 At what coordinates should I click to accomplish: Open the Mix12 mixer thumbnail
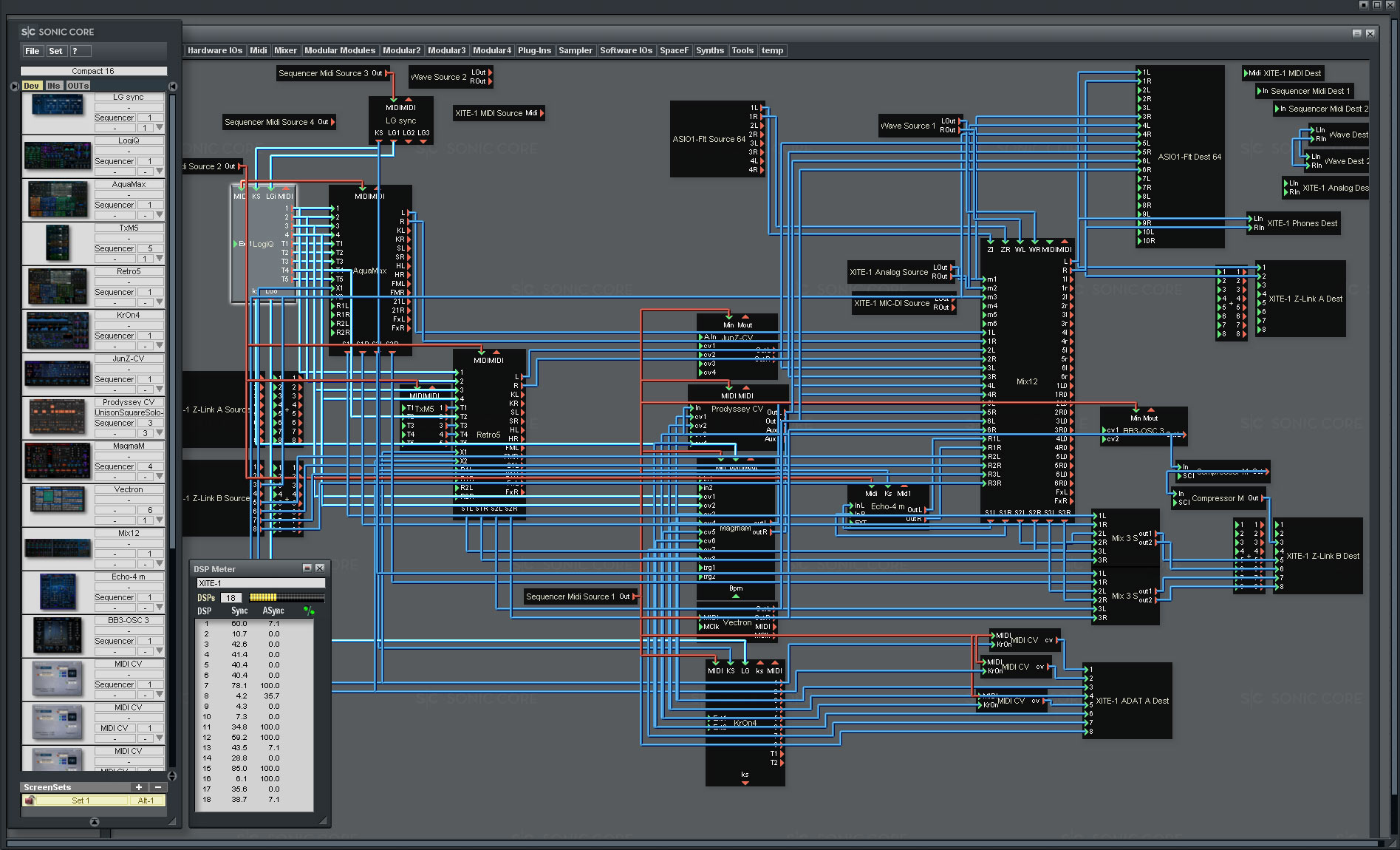(58, 548)
